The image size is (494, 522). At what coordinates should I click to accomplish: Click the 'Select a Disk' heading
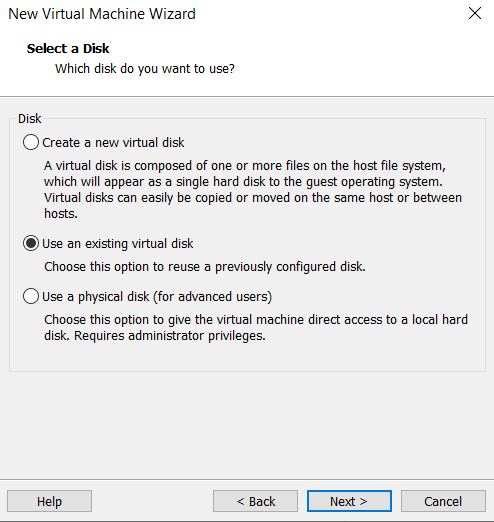(68, 49)
